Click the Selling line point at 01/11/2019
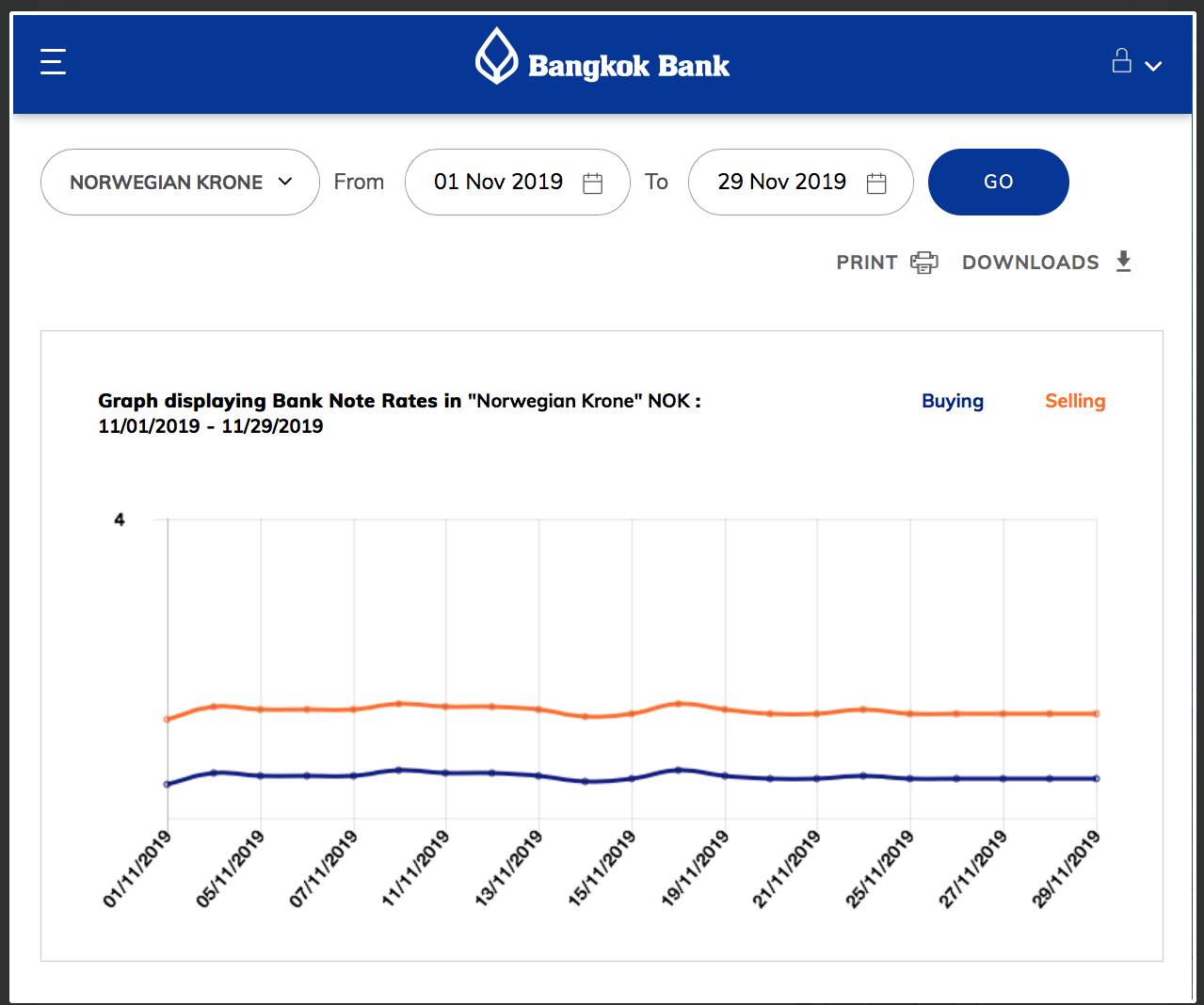 point(168,719)
